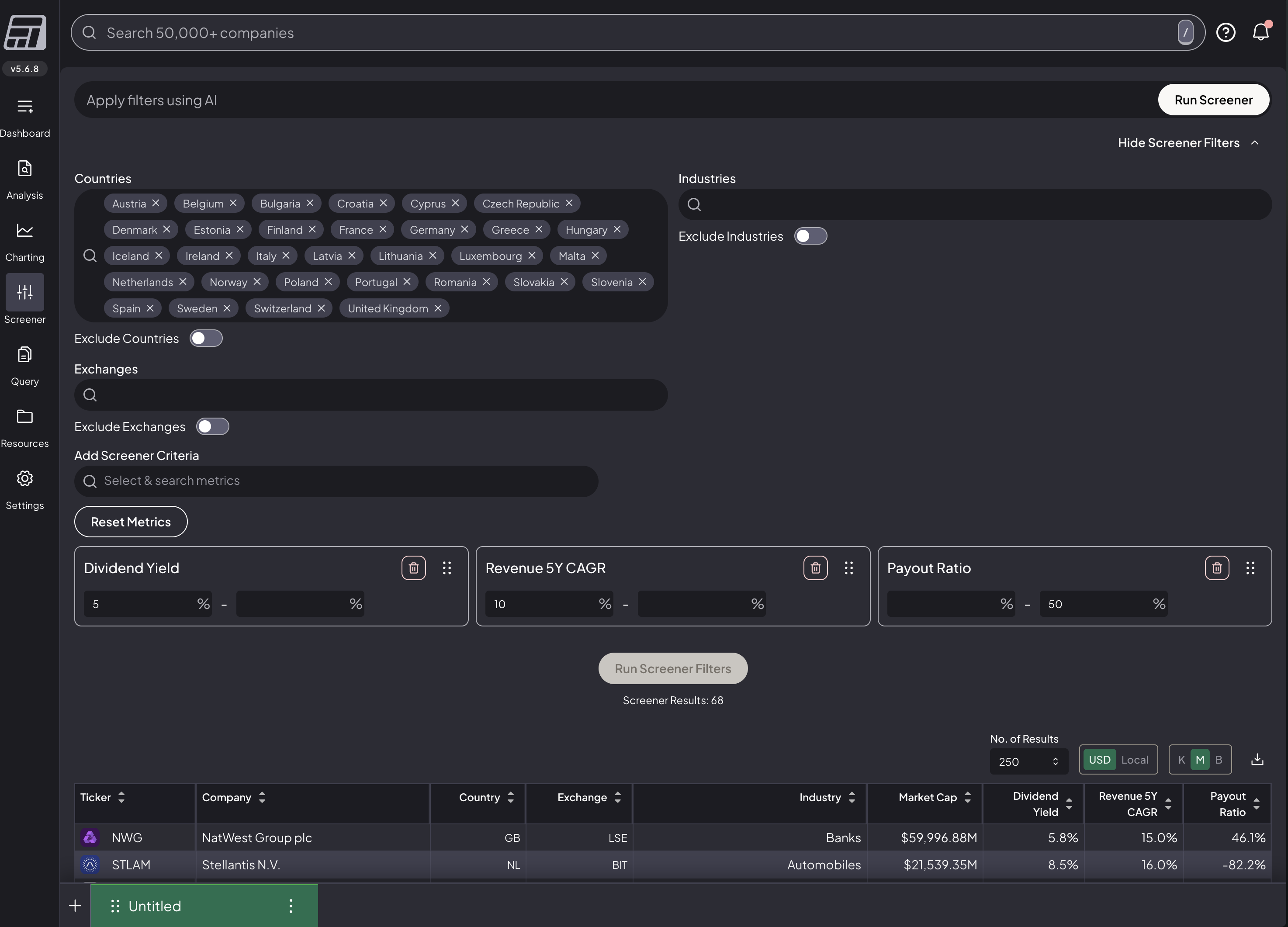Add a new screener tab with plus
This screenshot has height=927, width=1288.
point(75,906)
